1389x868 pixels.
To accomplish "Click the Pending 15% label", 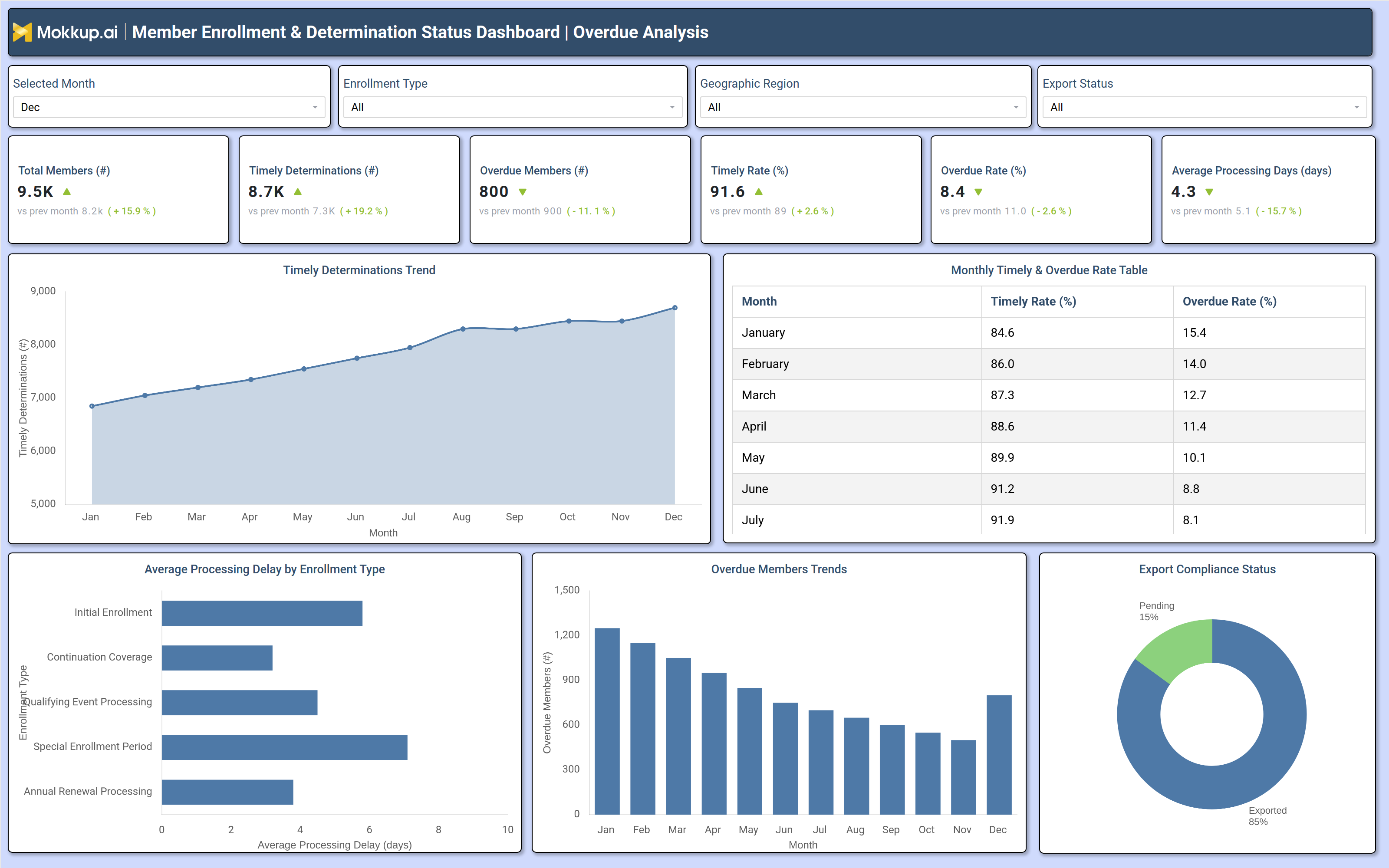I will (1156, 612).
